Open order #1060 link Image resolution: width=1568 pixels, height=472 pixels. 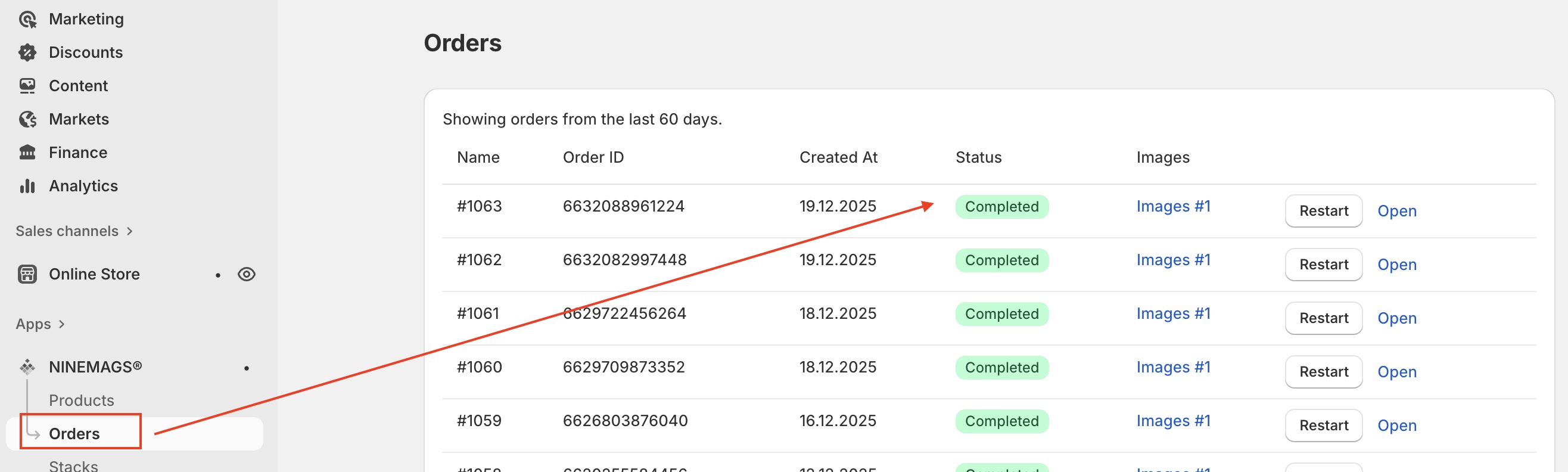[x=1397, y=372]
